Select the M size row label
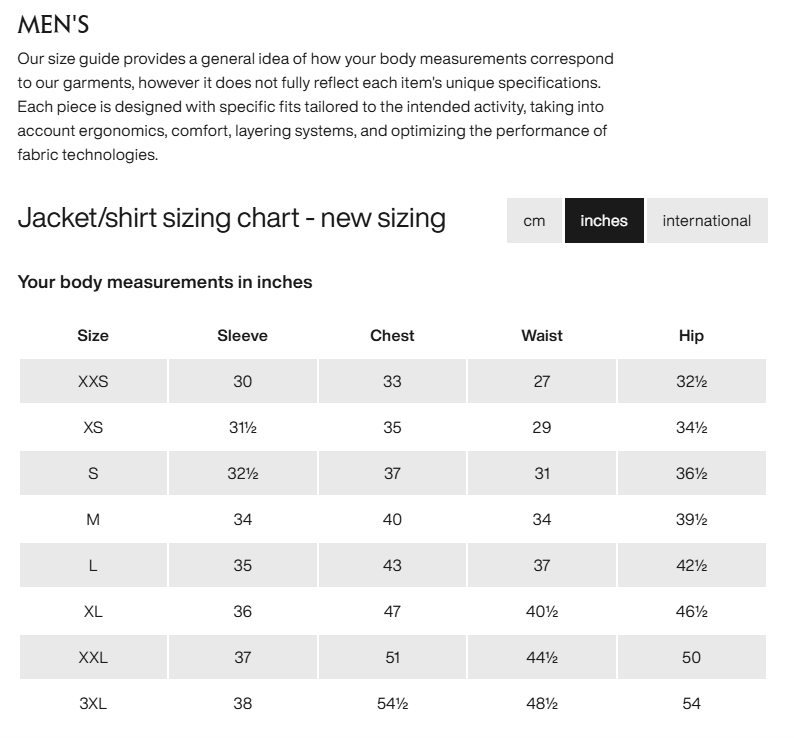The image size is (794, 738). coord(93,520)
